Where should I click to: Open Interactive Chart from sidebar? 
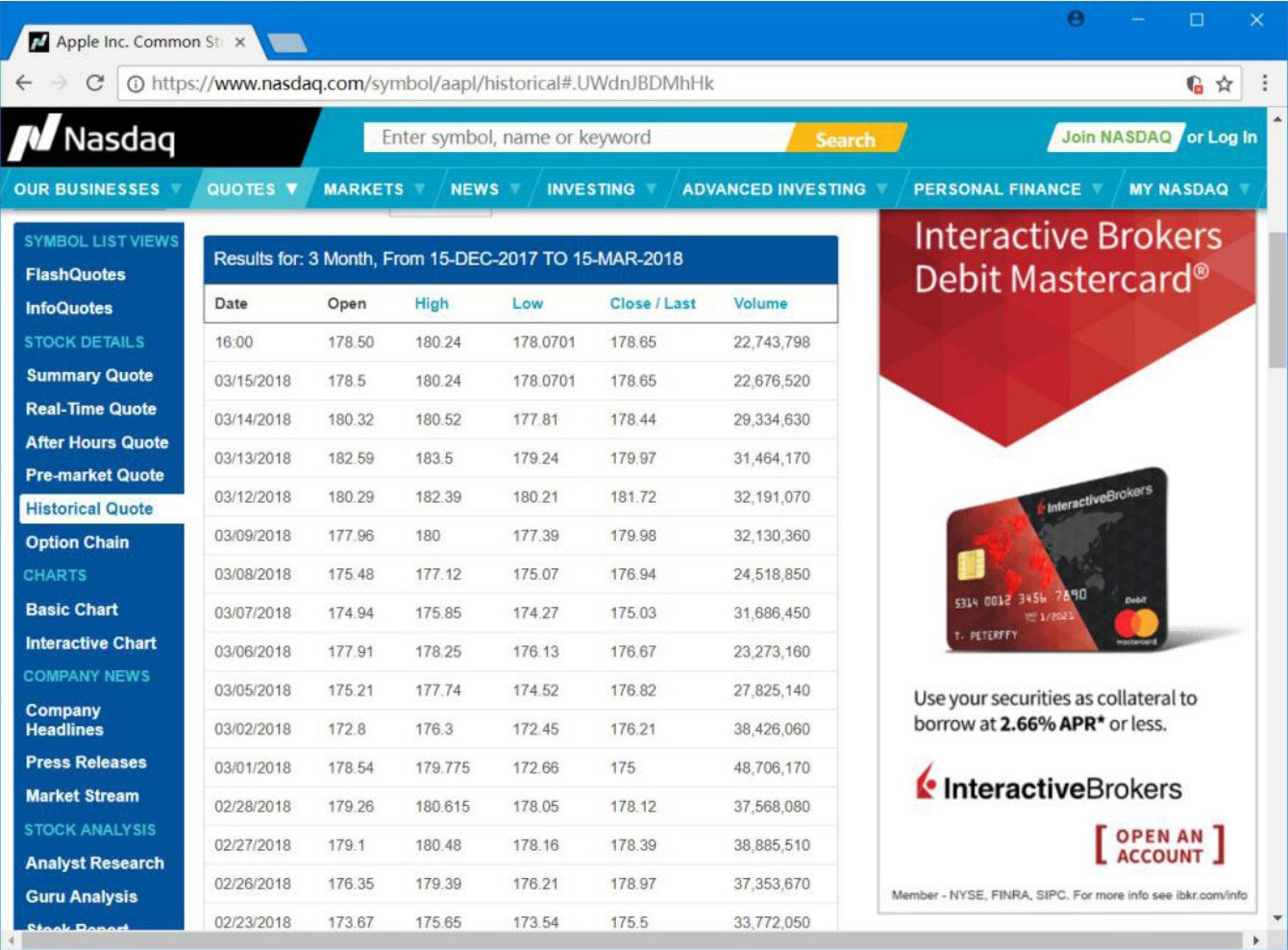[91, 643]
